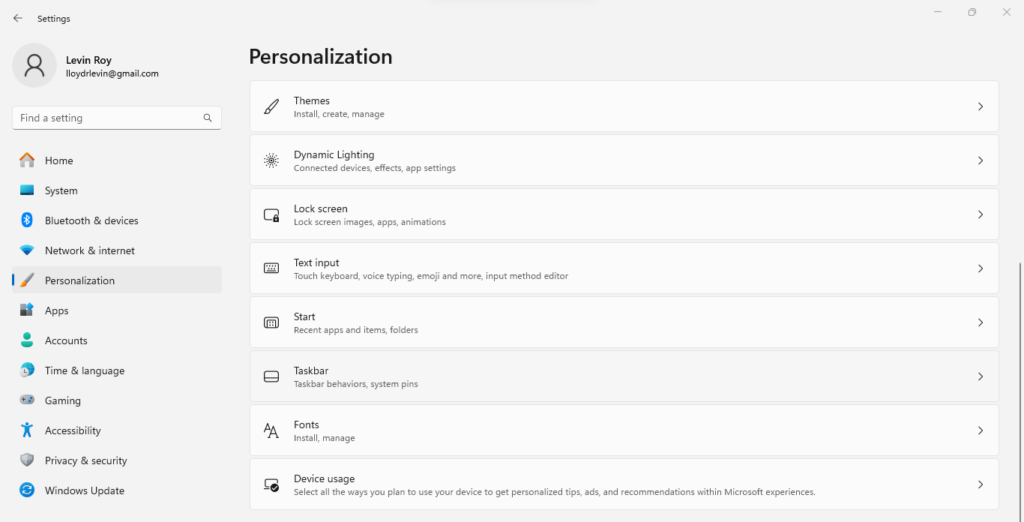Expand the Start settings chevron
The width and height of the screenshot is (1024, 522).
click(x=980, y=323)
